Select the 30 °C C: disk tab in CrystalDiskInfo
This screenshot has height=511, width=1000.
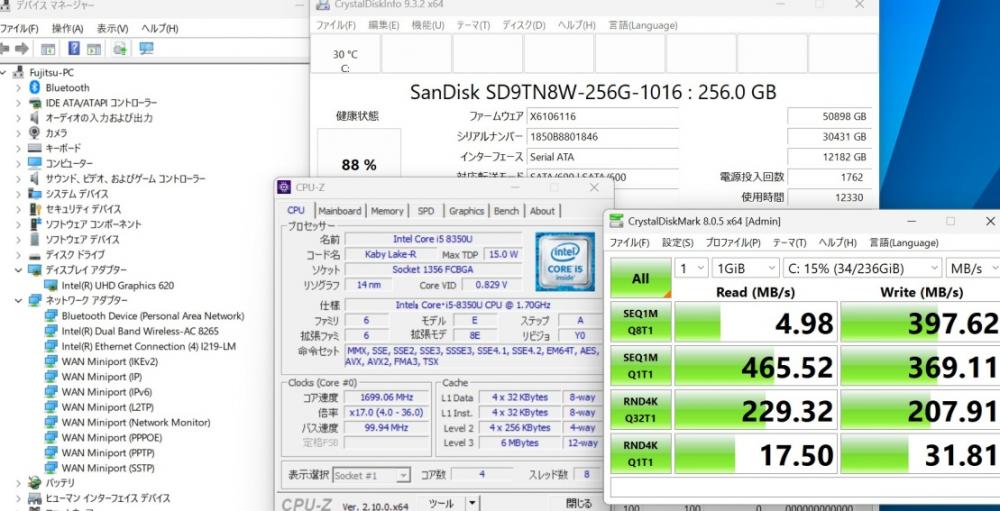(x=345, y=54)
